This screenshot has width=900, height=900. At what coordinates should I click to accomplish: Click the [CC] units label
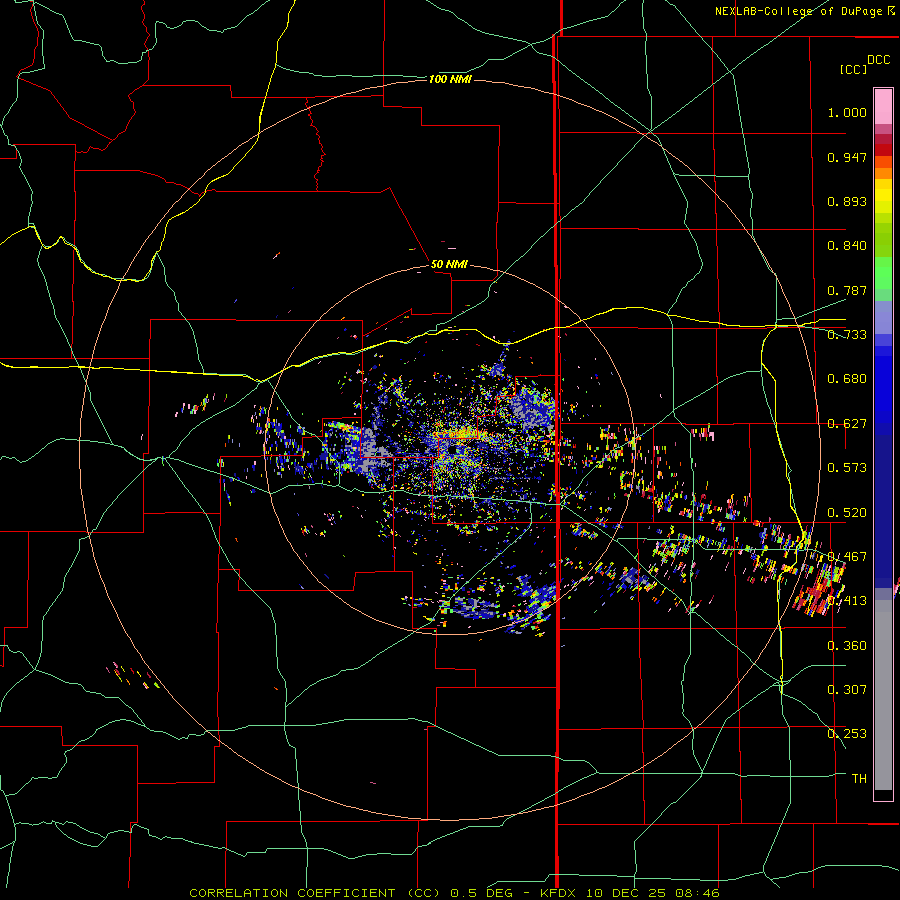pyautogui.click(x=853, y=69)
